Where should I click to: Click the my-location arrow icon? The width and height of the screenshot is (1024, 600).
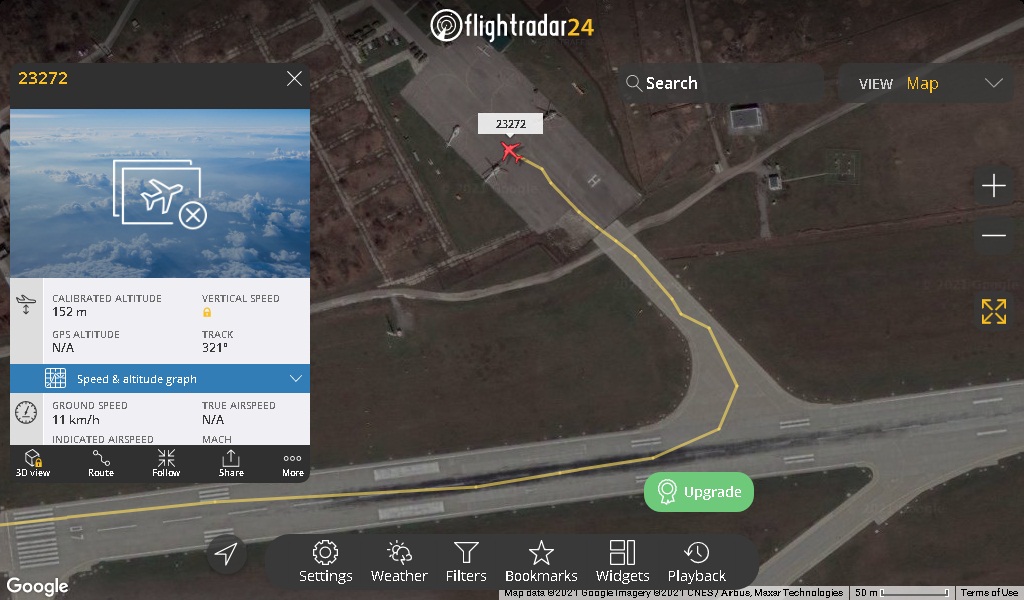(x=226, y=554)
